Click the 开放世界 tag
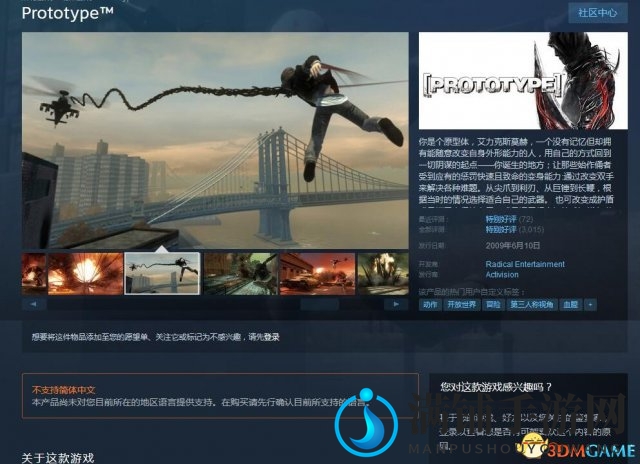The image size is (640, 464). point(462,305)
